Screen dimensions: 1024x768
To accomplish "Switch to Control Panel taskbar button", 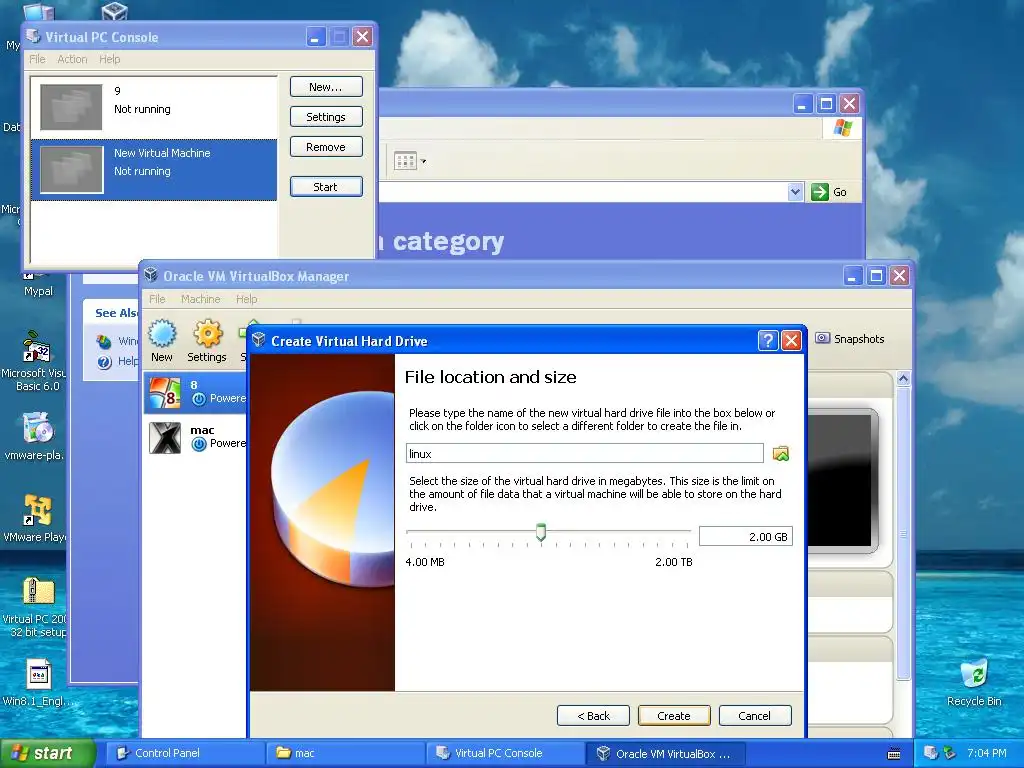I will click(184, 753).
